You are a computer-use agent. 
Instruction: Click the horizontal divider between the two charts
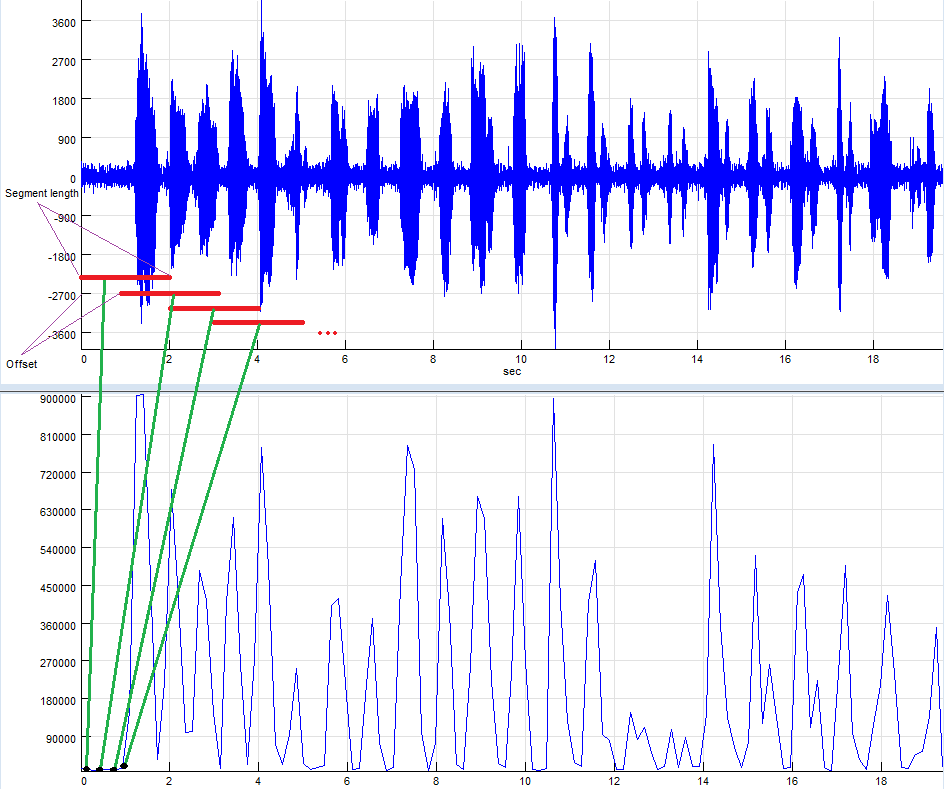[472, 387]
